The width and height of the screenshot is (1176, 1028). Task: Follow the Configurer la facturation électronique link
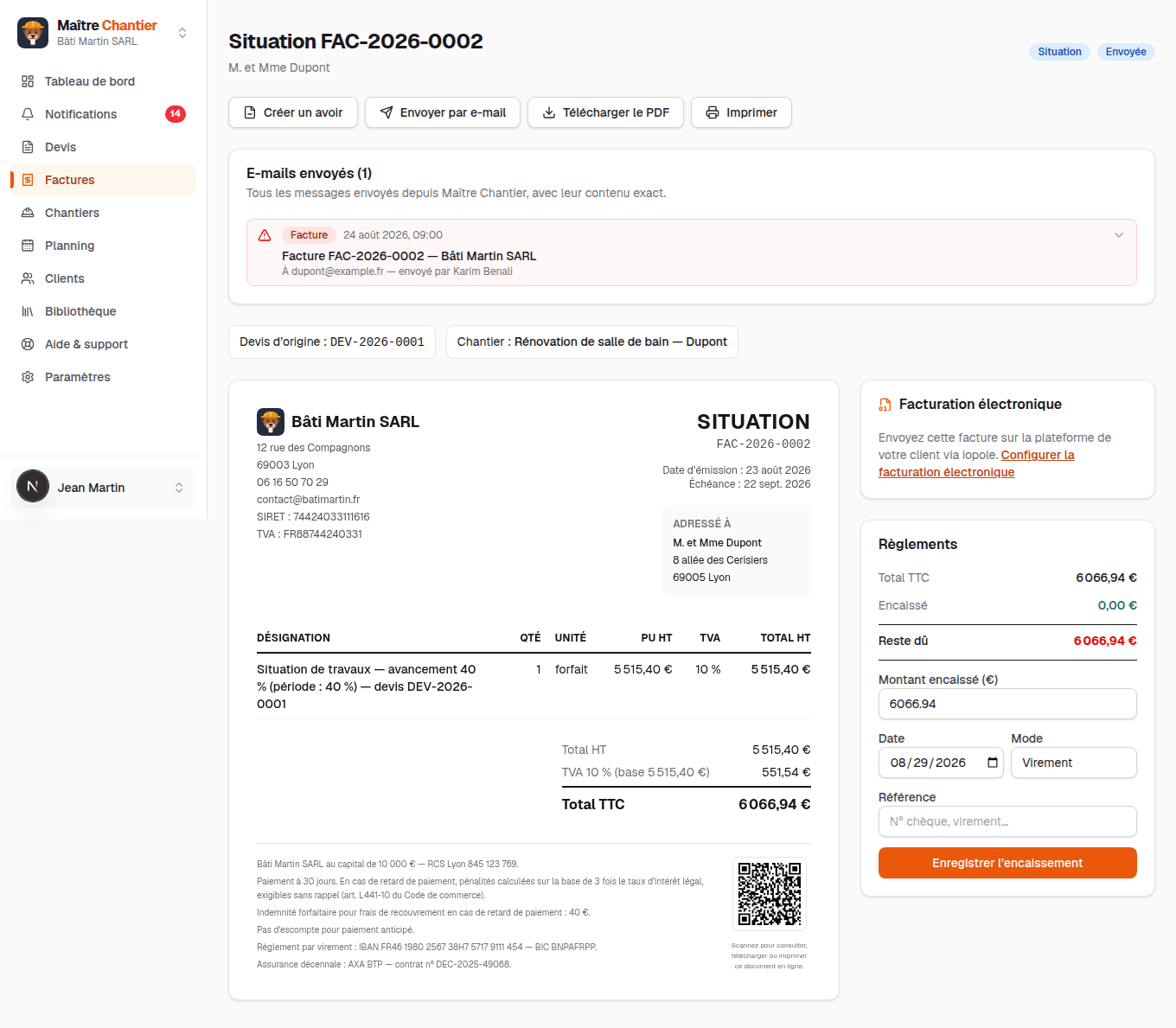point(976,463)
